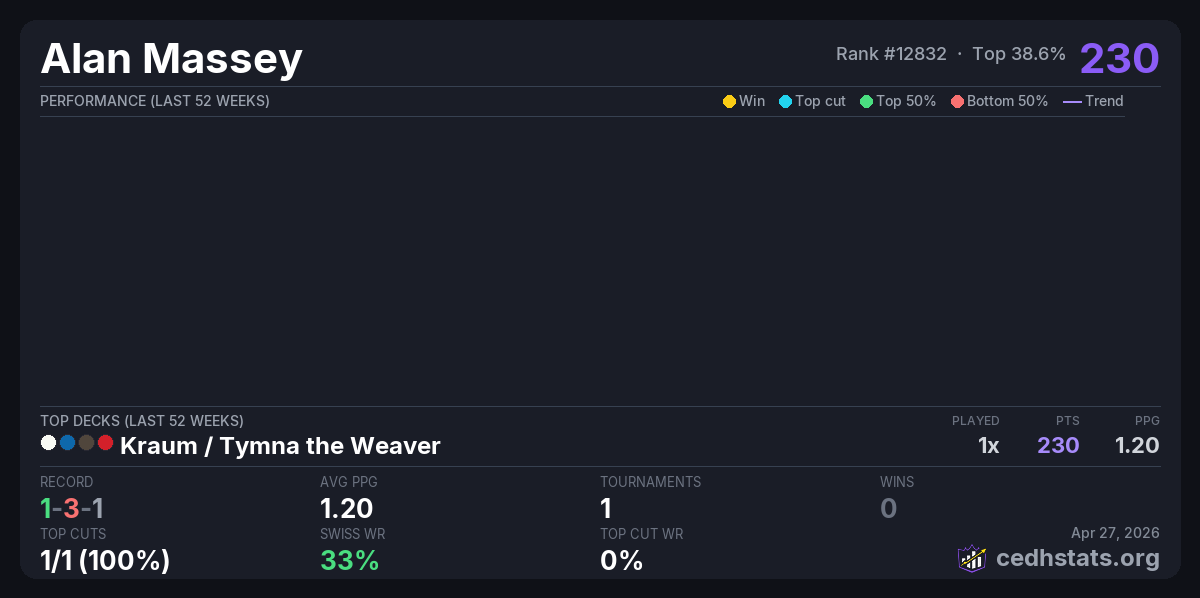The width and height of the screenshot is (1200, 598).
Task: Click the 33% Swiss win rate
Action: tap(349, 560)
